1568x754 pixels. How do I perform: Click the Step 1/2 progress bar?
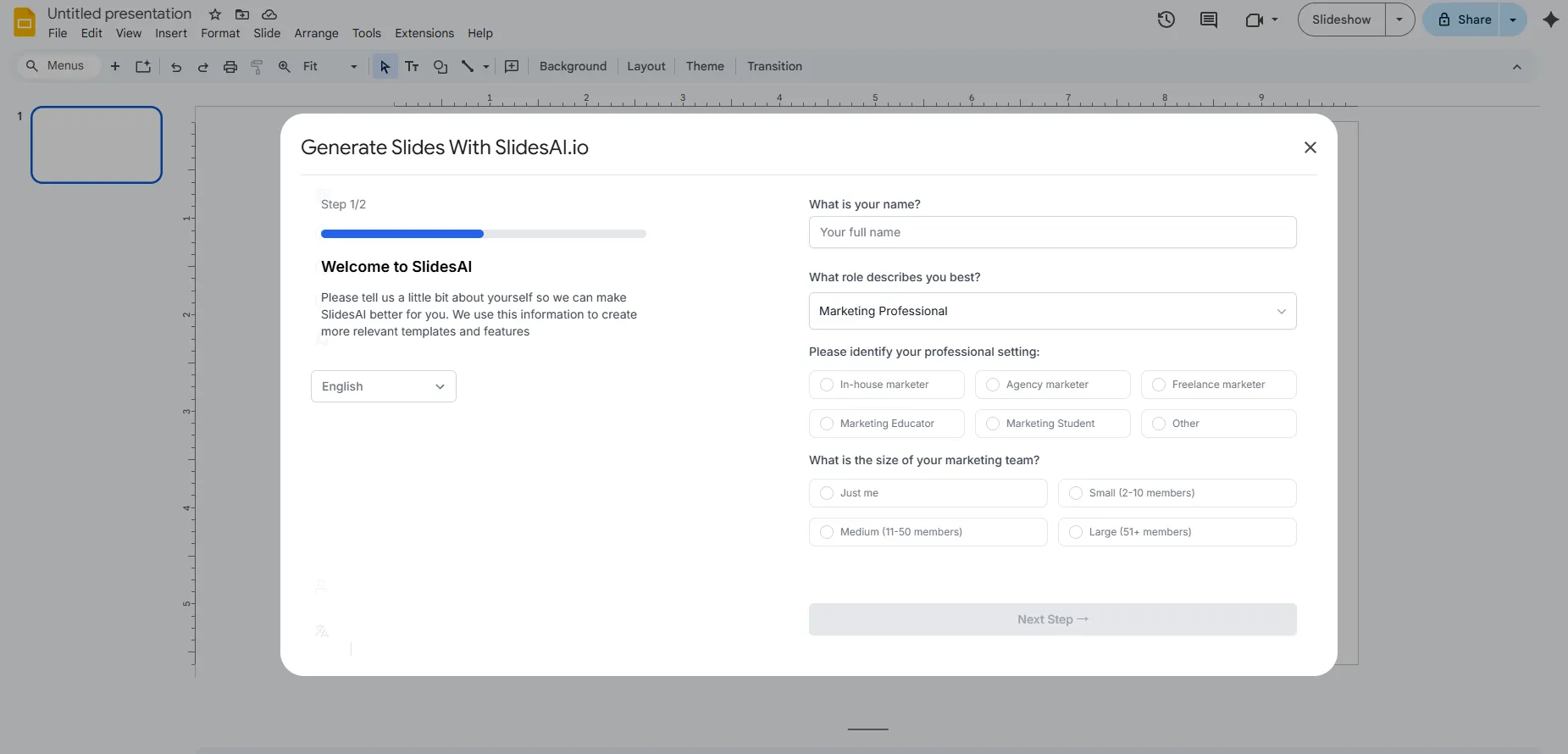coord(483,234)
